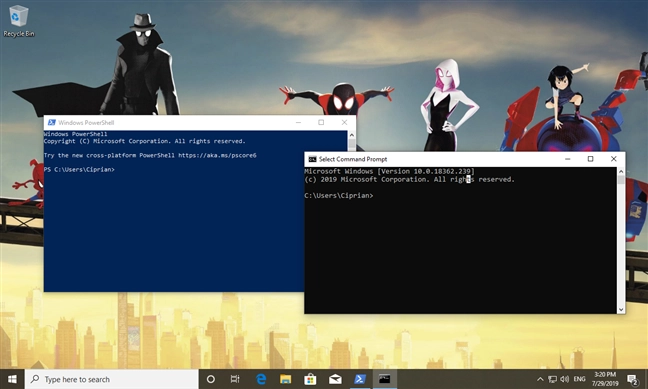Click the Windows PowerShell title bar text
This screenshot has width=648, height=389.
86,122
